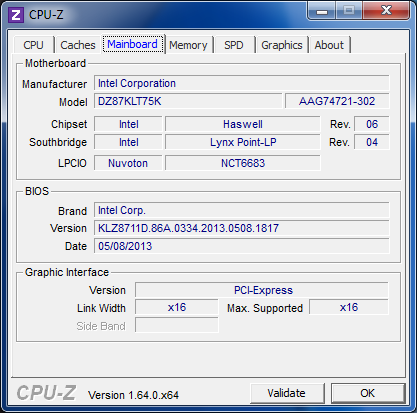Switch to the CPU tab
This screenshot has height=413, width=417.
click(33, 45)
